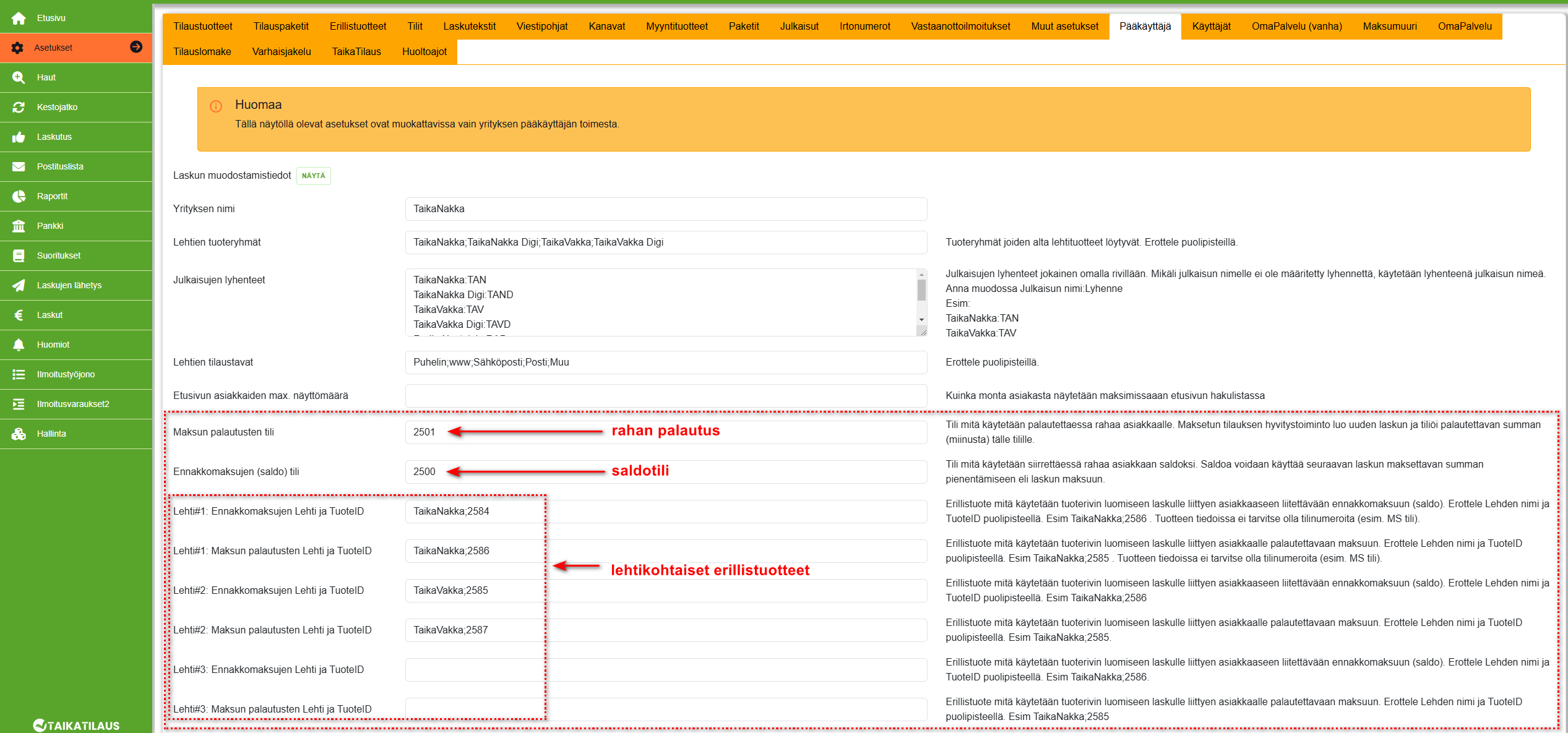This screenshot has width=1568, height=733.
Task: Click the Huomiot bell icon
Action: point(19,345)
